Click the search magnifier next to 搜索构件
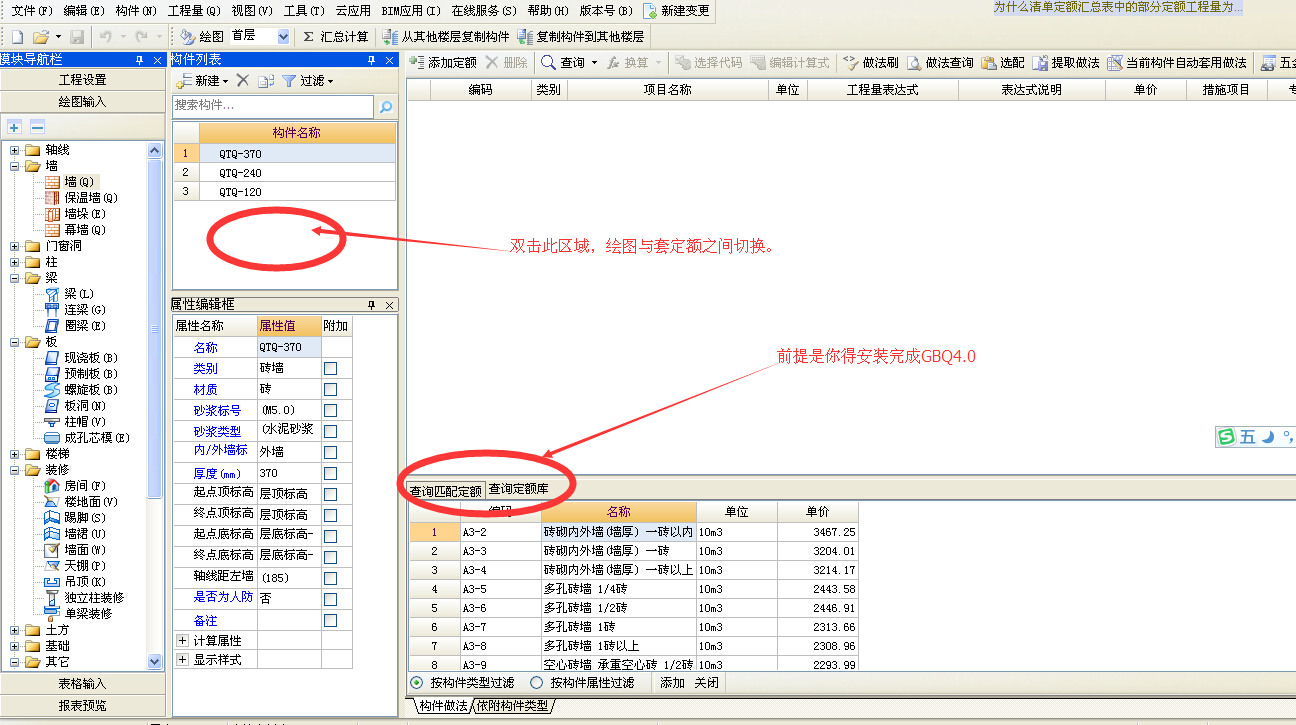Screen dimensions: 1296x725 tap(386, 106)
